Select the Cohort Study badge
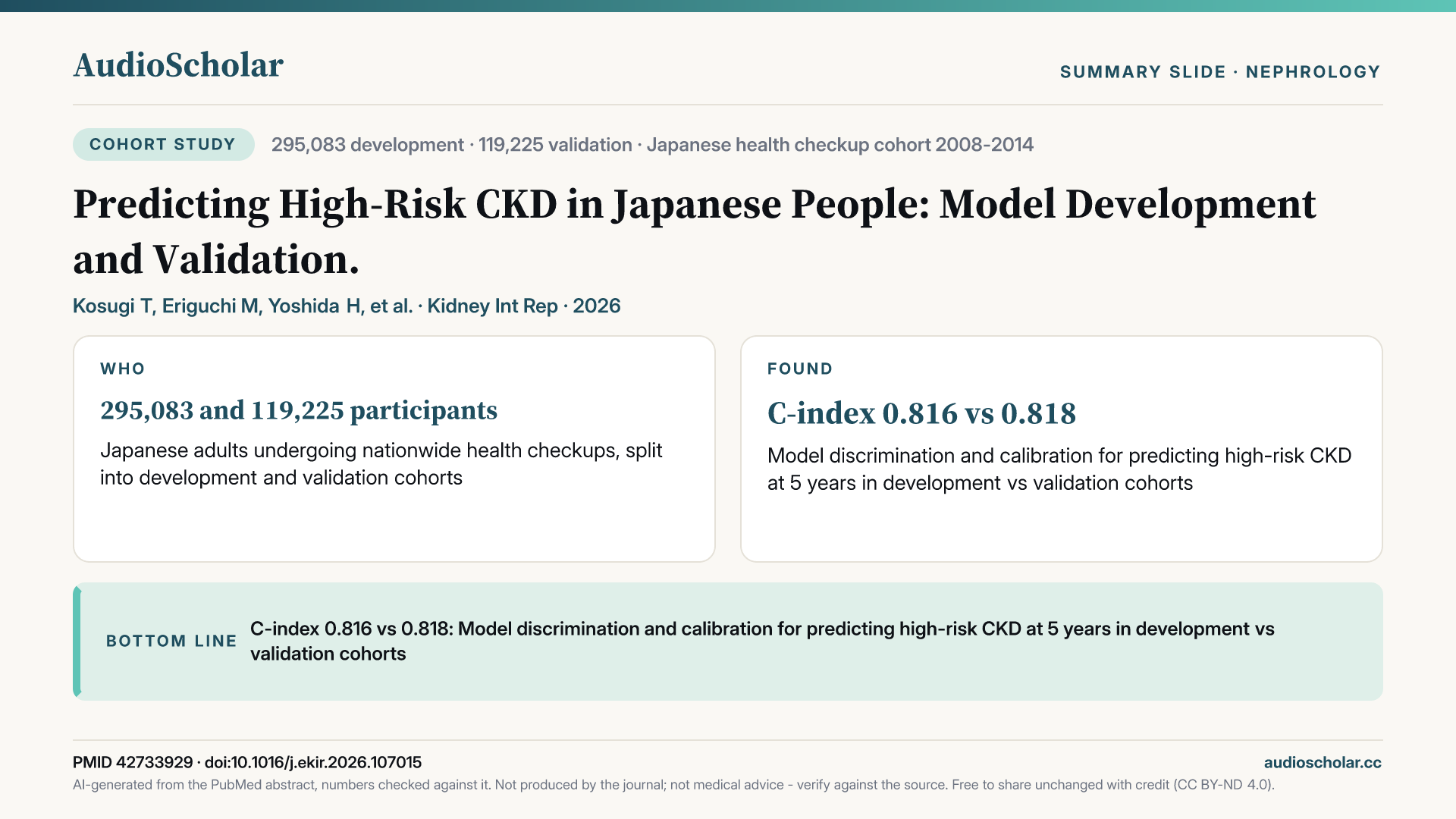 pos(163,144)
